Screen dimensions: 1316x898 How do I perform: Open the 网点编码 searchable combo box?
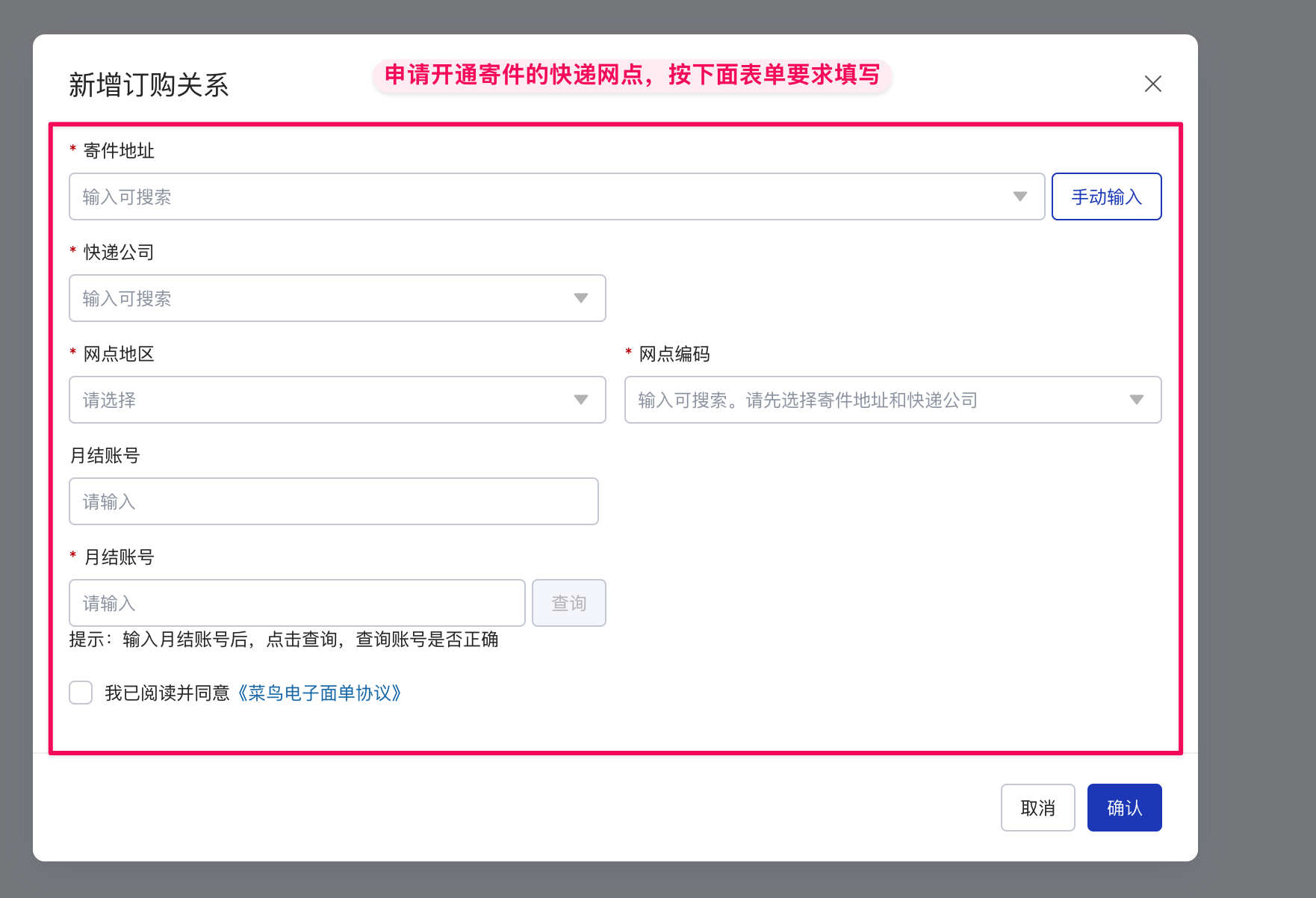click(x=874, y=400)
